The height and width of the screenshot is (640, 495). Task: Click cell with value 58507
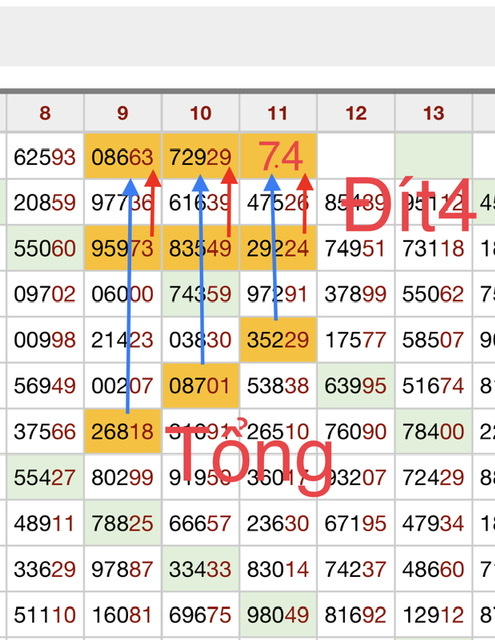433,340
